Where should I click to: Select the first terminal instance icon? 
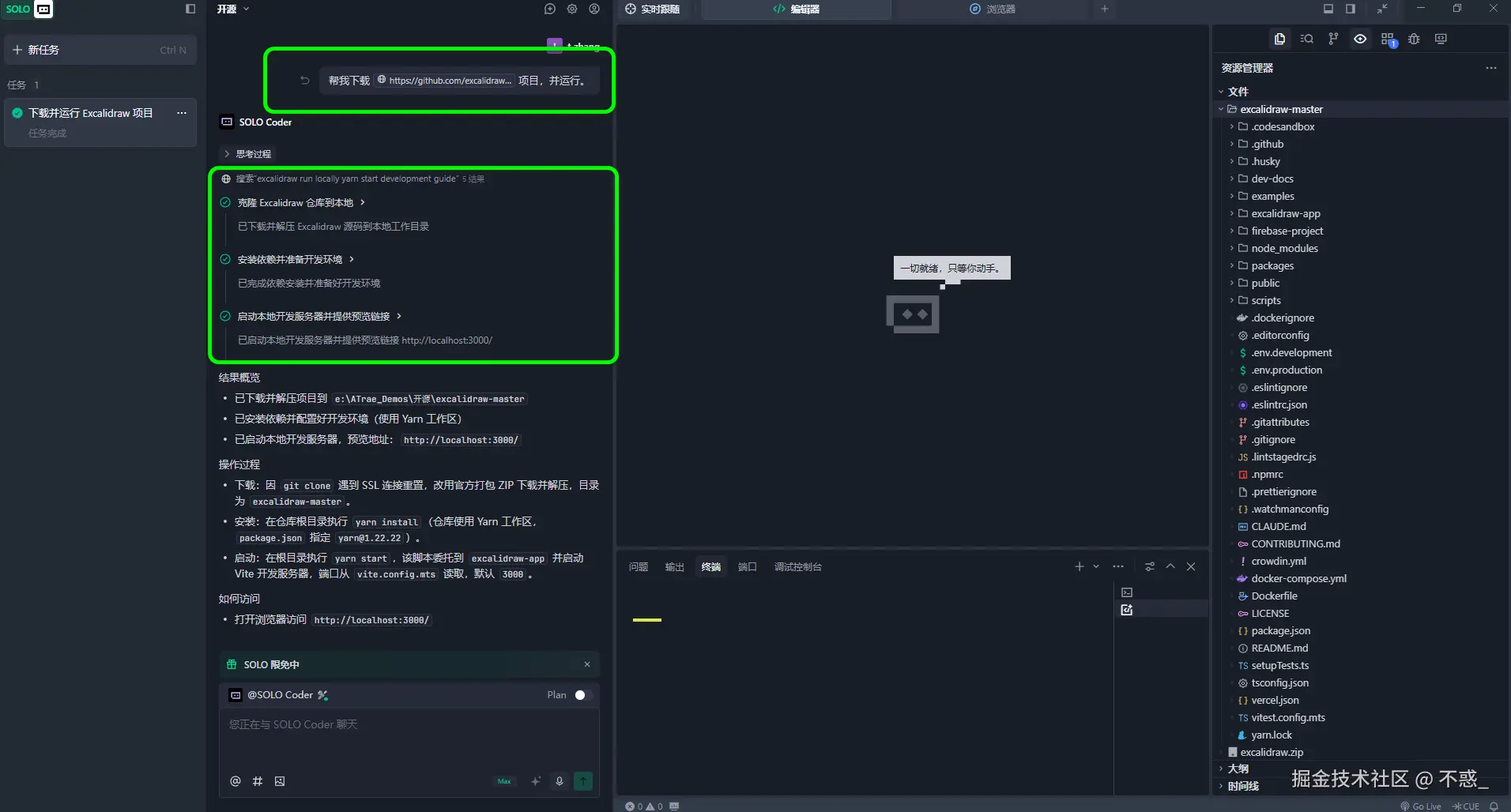[x=1127, y=592]
